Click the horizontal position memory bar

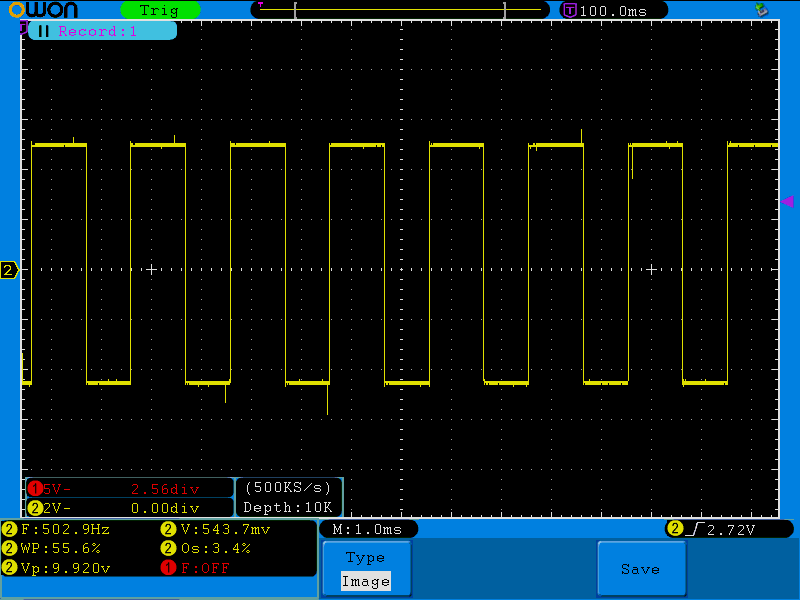tap(400, 10)
